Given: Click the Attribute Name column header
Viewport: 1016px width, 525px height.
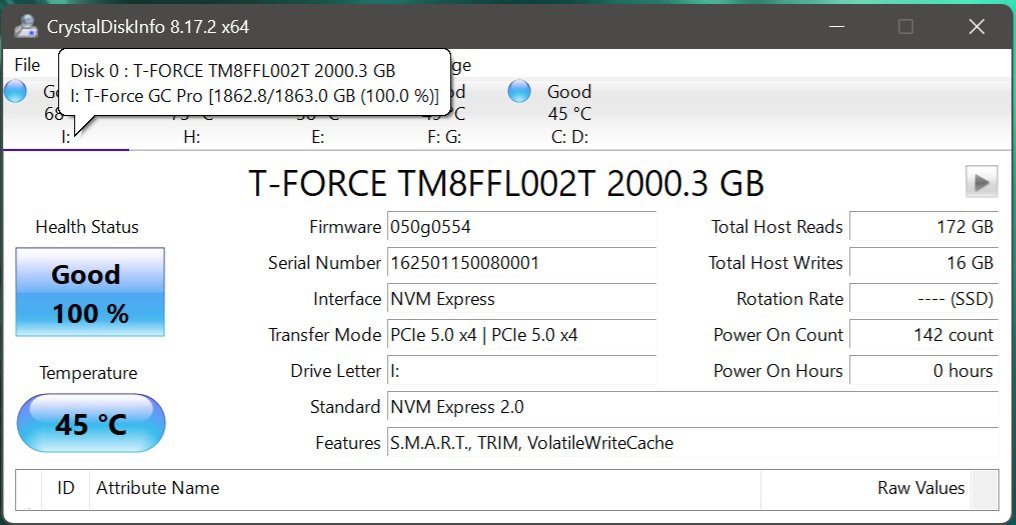Looking at the screenshot, I should (x=424, y=488).
